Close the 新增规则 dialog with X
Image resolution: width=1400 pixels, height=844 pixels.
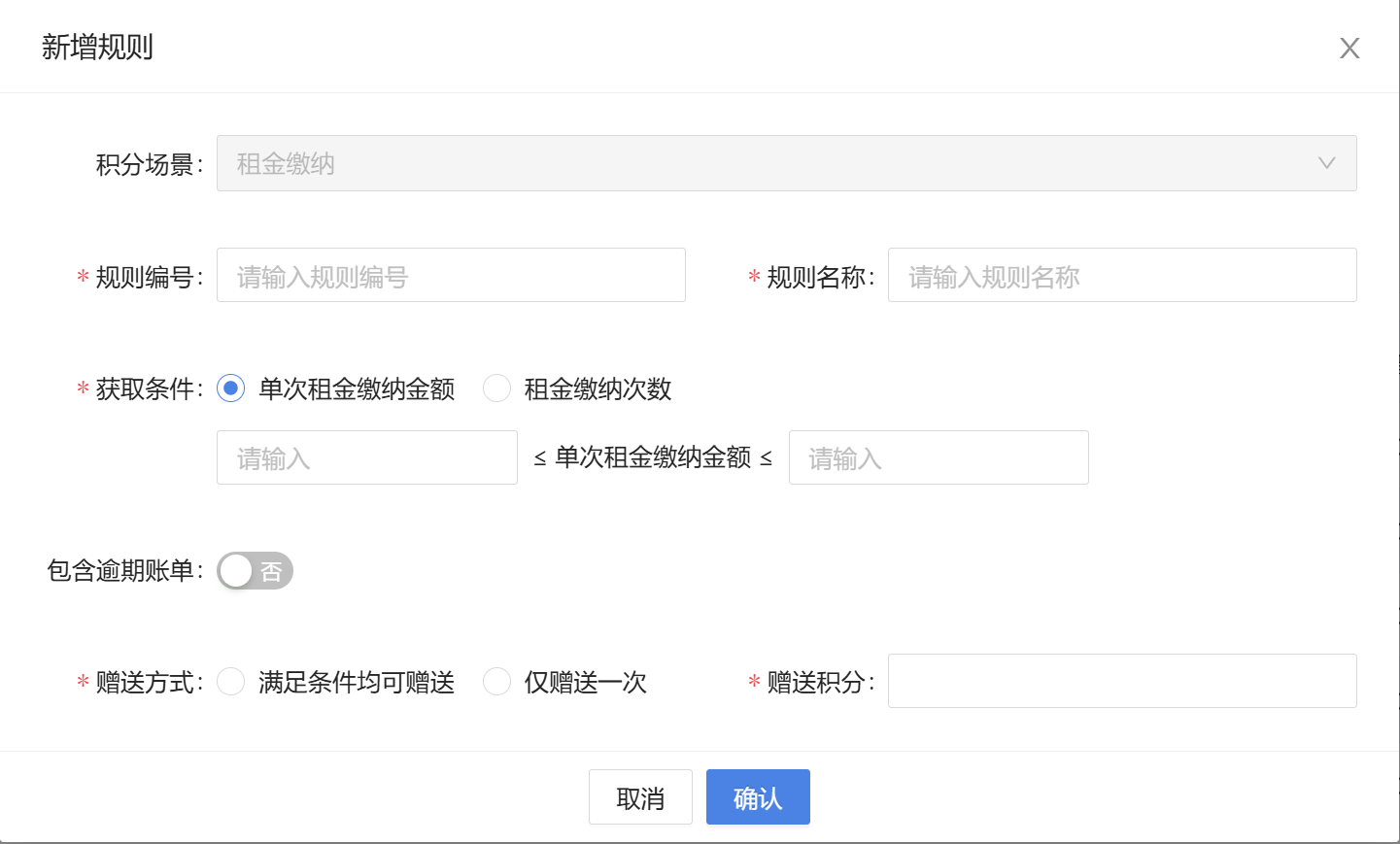click(x=1349, y=49)
